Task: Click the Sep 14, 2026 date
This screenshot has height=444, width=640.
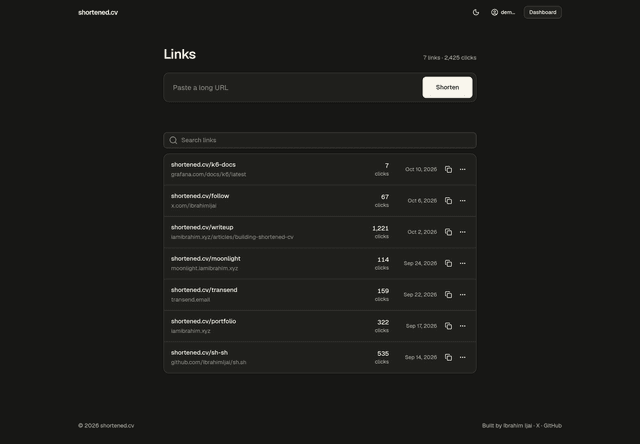Action: [x=421, y=357]
